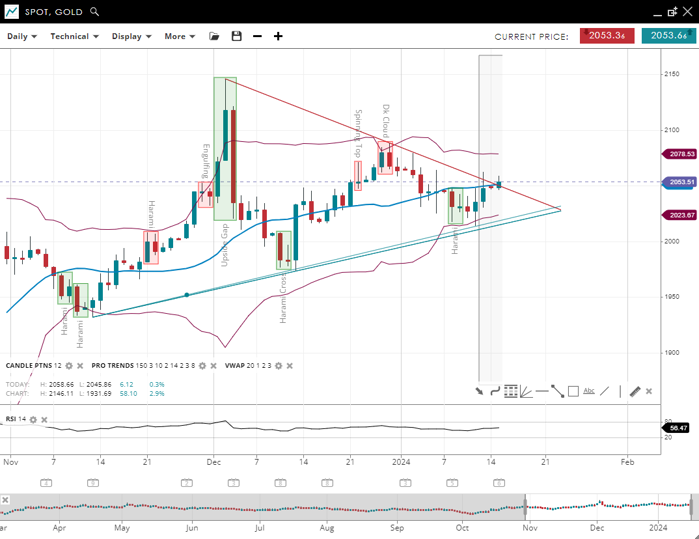Image resolution: width=699 pixels, height=539 pixels.
Task: Click the red sell price 2053.3 button
Action: [x=607, y=36]
